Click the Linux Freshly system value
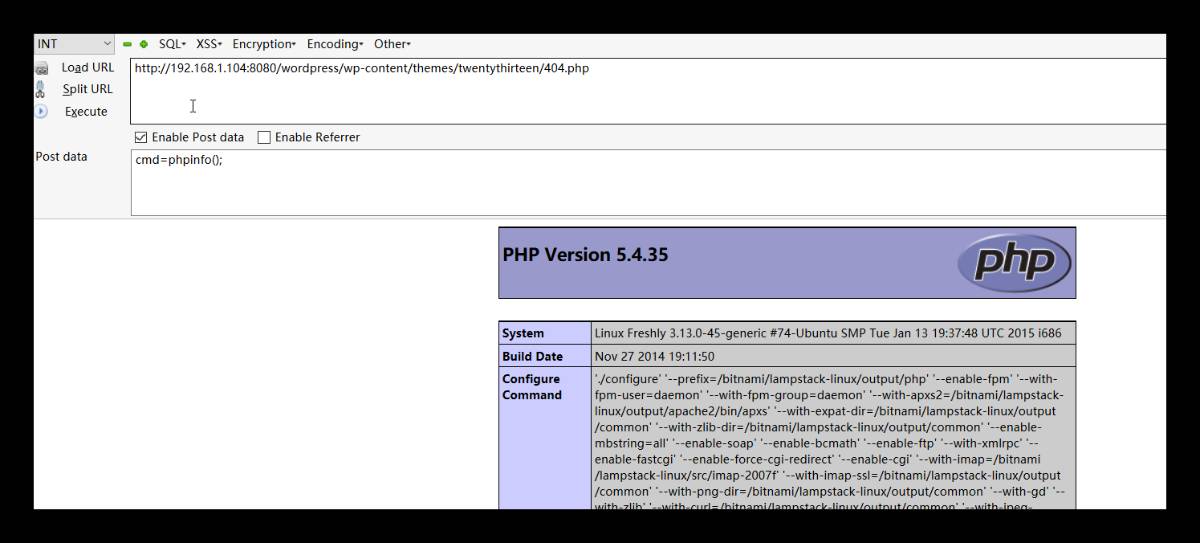 [x=827, y=333]
